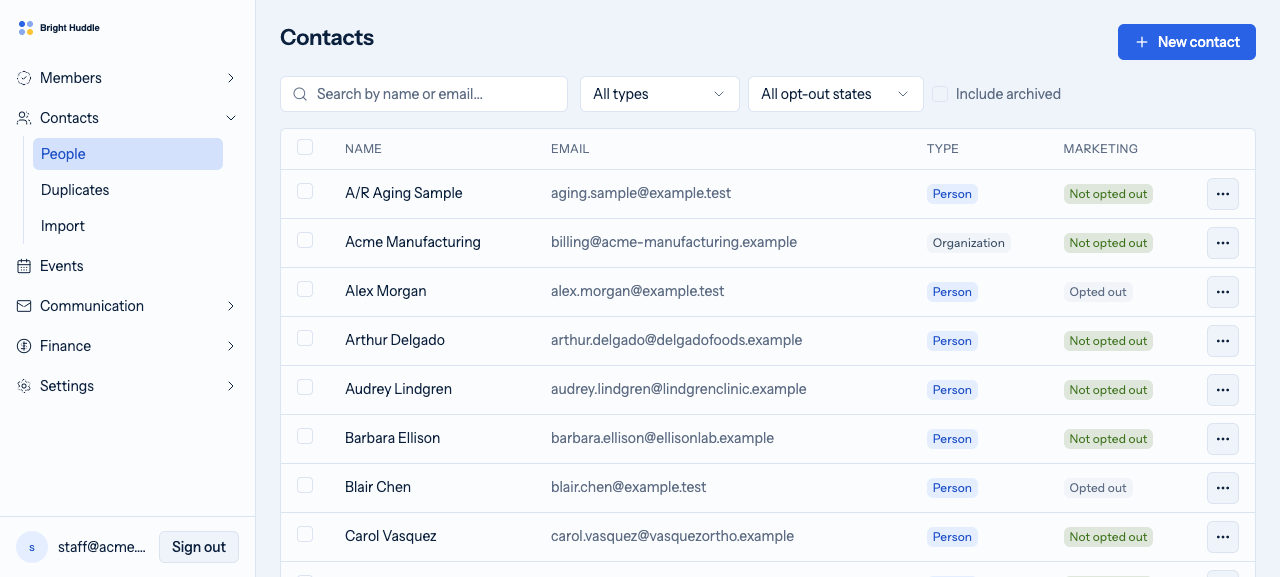Click the Members sidebar icon
The width and height of the screenshot is (1280, 577).
coord(24,78)
